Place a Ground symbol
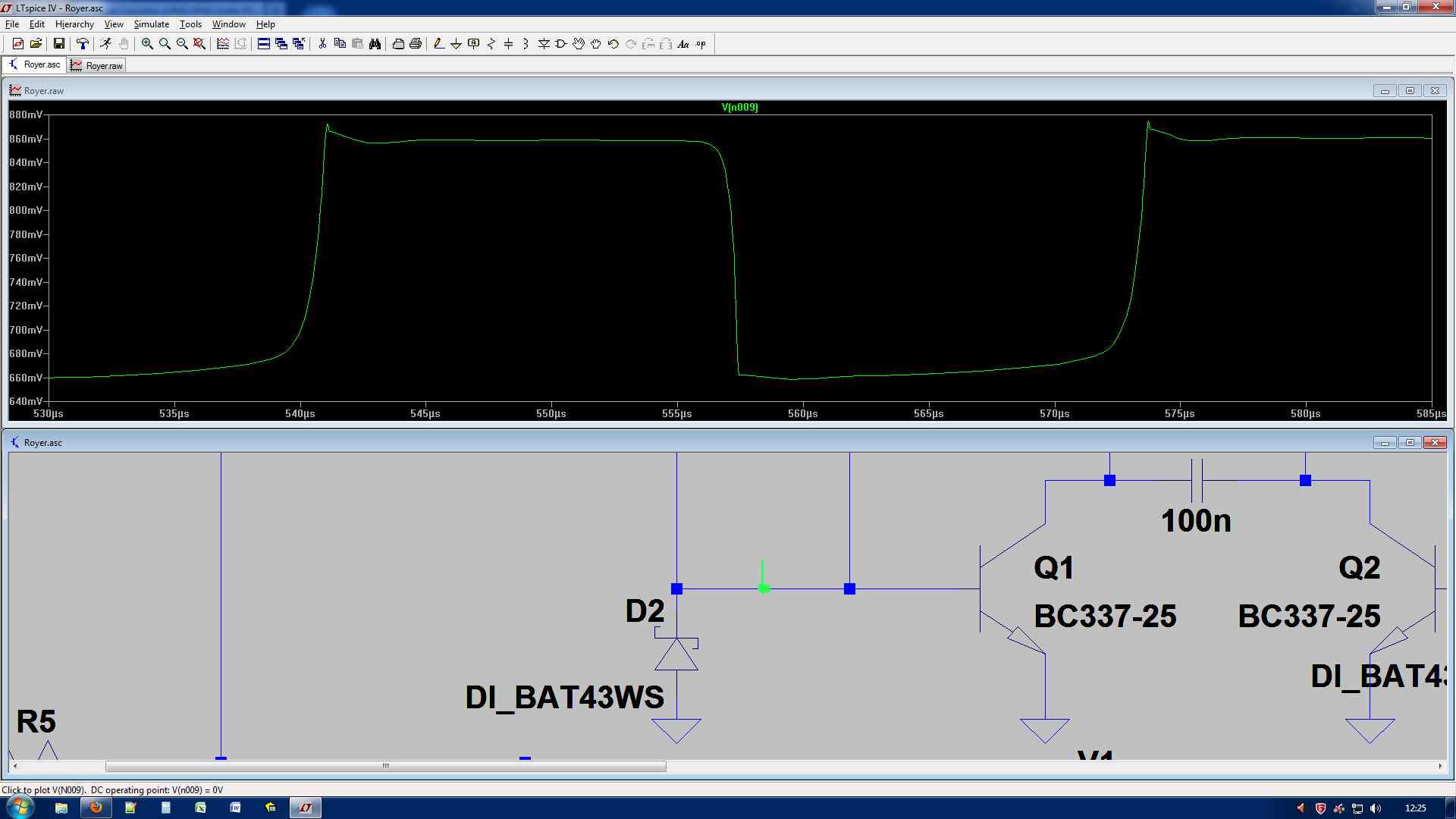This screenshot has width=1456, height=819. click(456, 44)
